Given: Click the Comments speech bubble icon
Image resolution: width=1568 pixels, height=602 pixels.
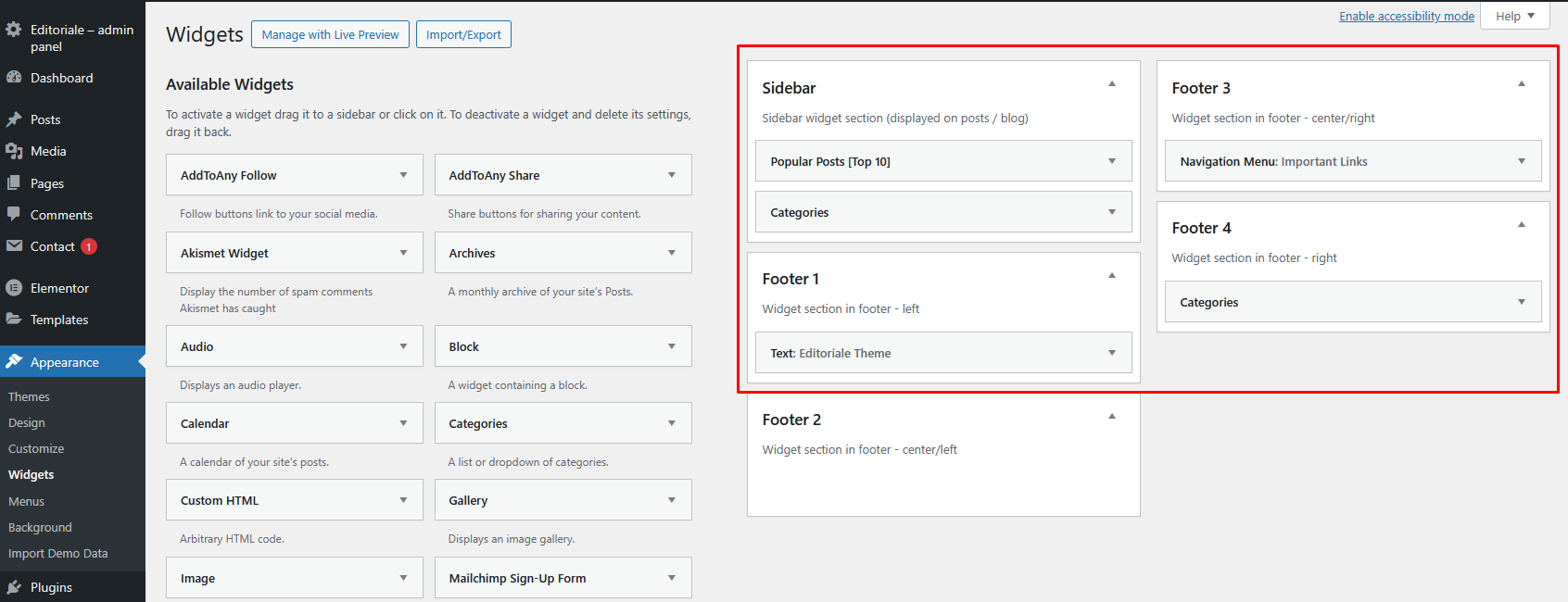Looking at the screenshot, I should (14, 214).
